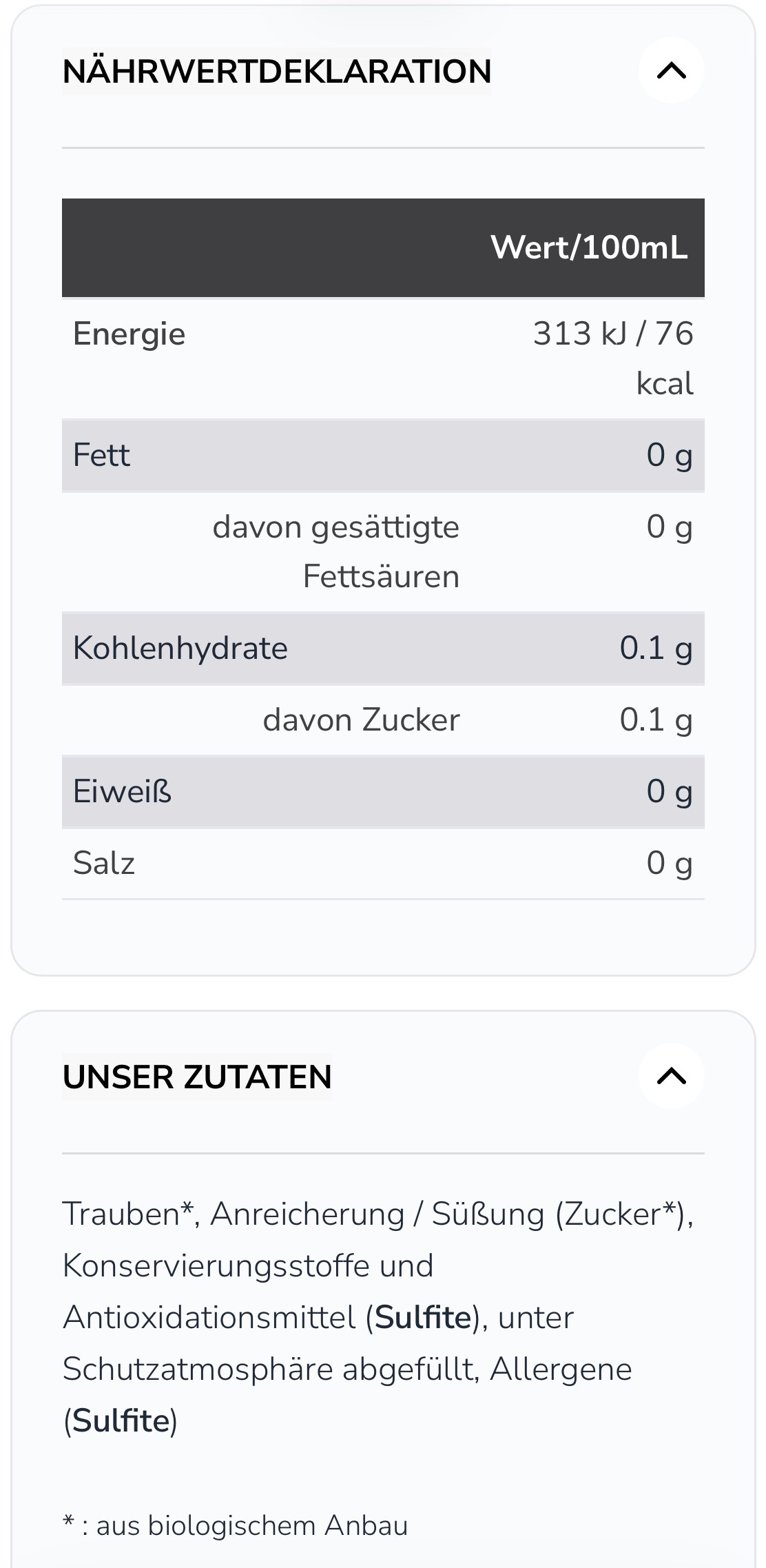Viewport: 766px width, 1568px height.
Task: Click the Kohlenhydrate 0.1 g value
Action: click(656, 649)
